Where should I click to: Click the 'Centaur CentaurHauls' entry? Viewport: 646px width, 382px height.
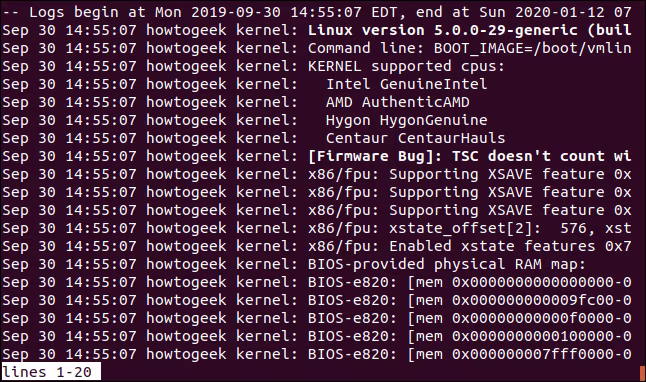(415, 138)
